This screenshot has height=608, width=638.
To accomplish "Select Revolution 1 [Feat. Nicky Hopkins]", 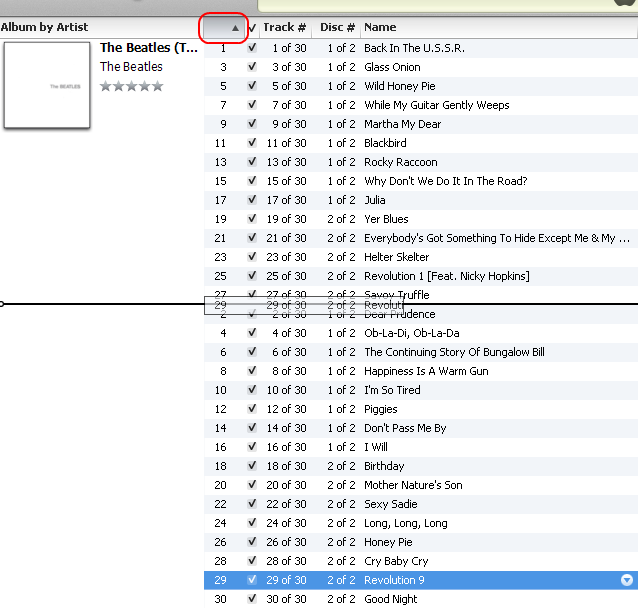I will tap(447, 276).
